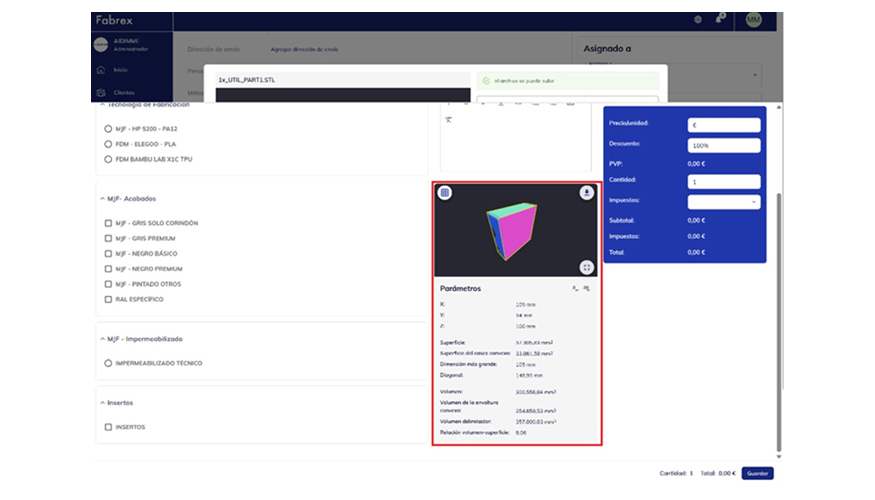Enable the INSERTOS checkbox

pos(108,427)
